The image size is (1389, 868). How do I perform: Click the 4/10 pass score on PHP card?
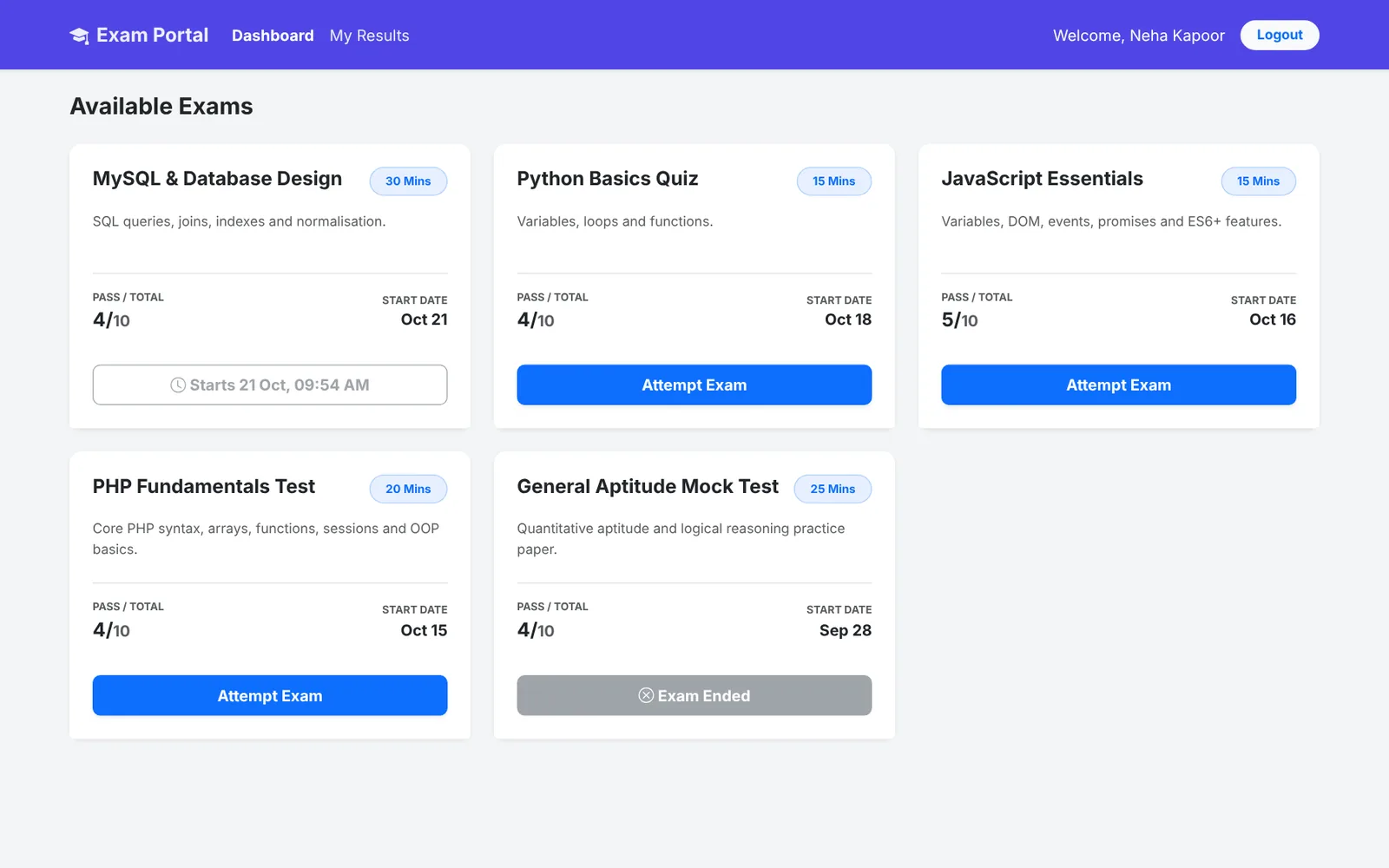click(111, 630)
